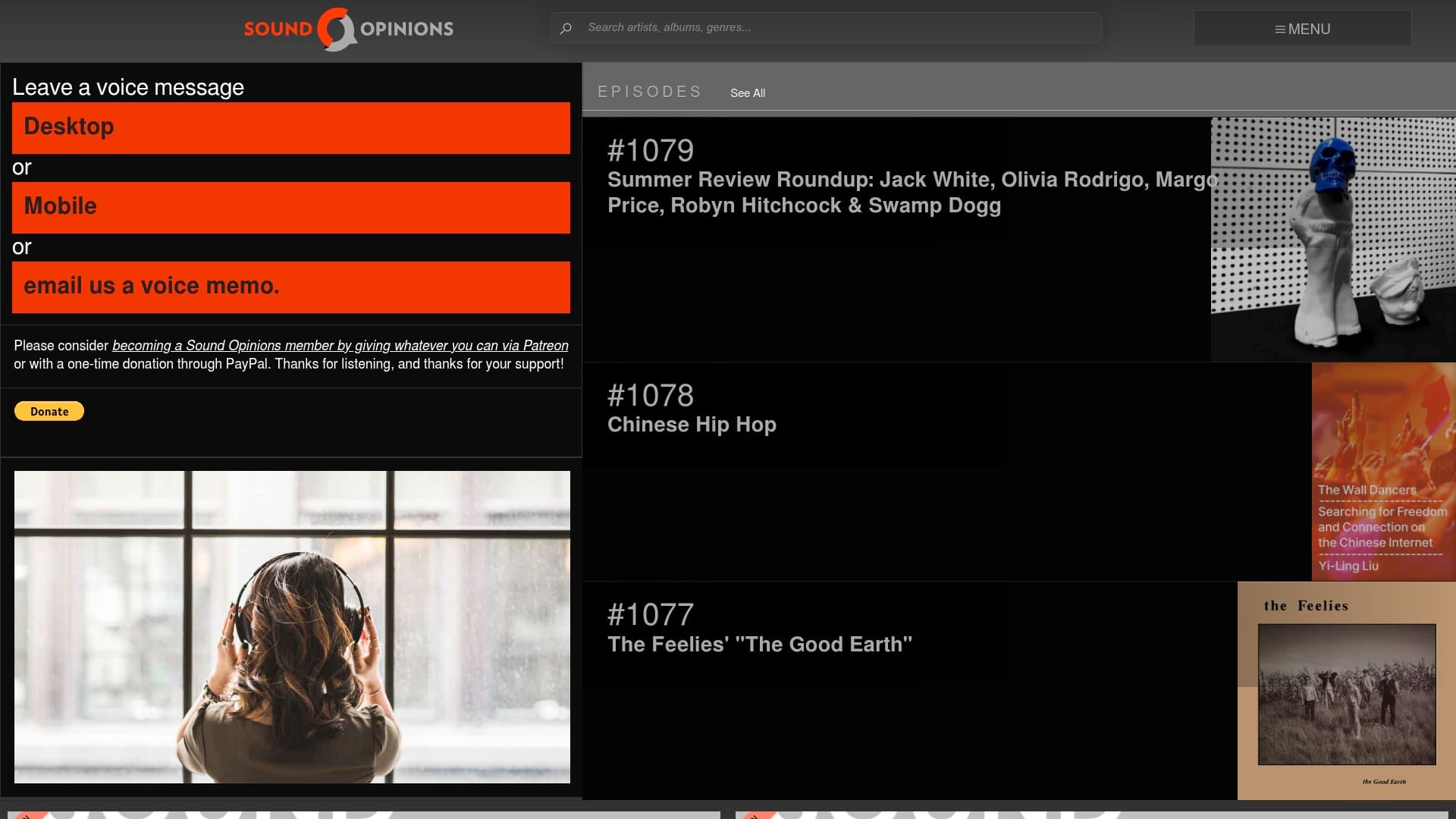Click the PayPal Donate button

[49, 411]
